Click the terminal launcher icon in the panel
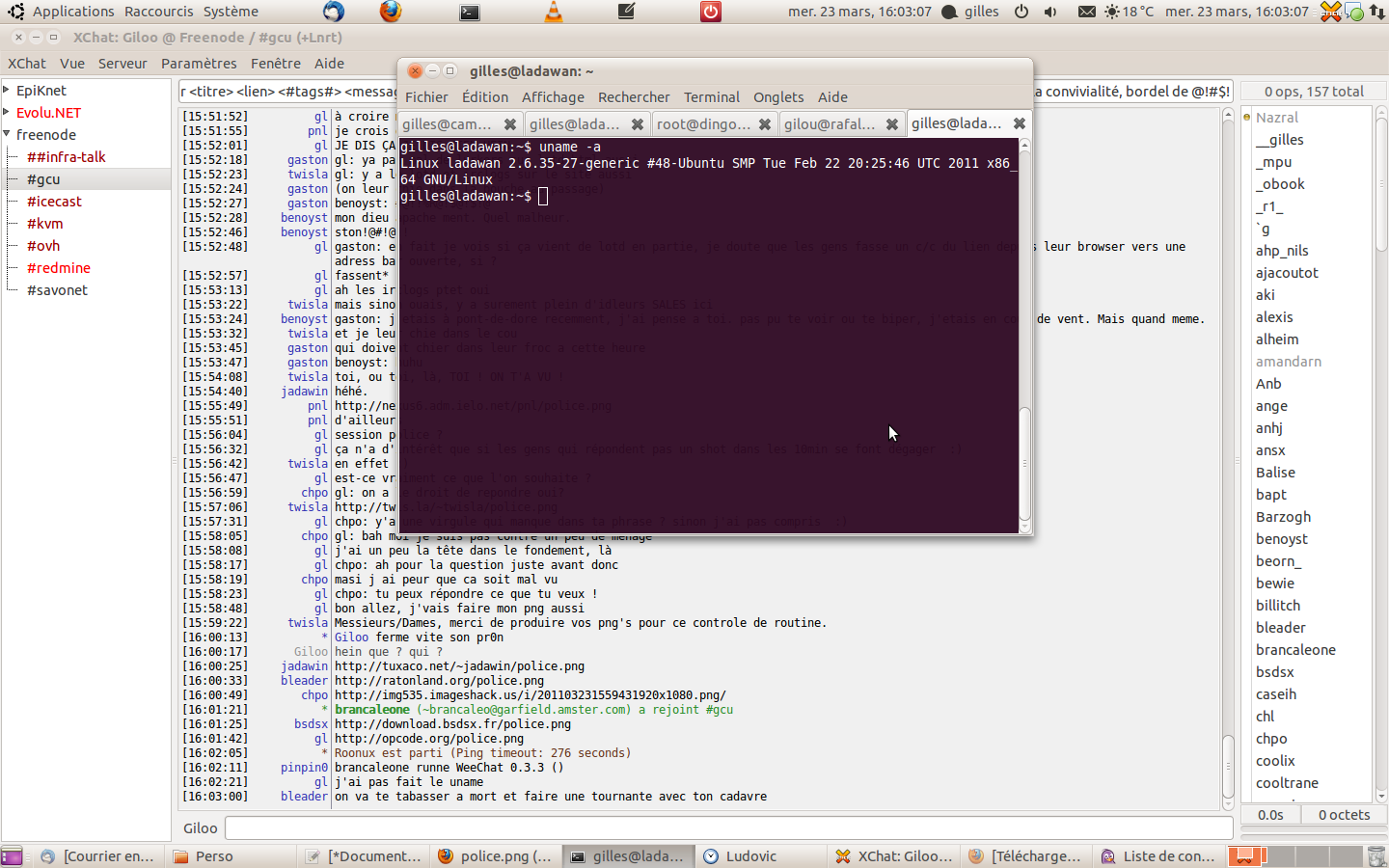Viewport: 1389px width, 868px height. [470, 12]
